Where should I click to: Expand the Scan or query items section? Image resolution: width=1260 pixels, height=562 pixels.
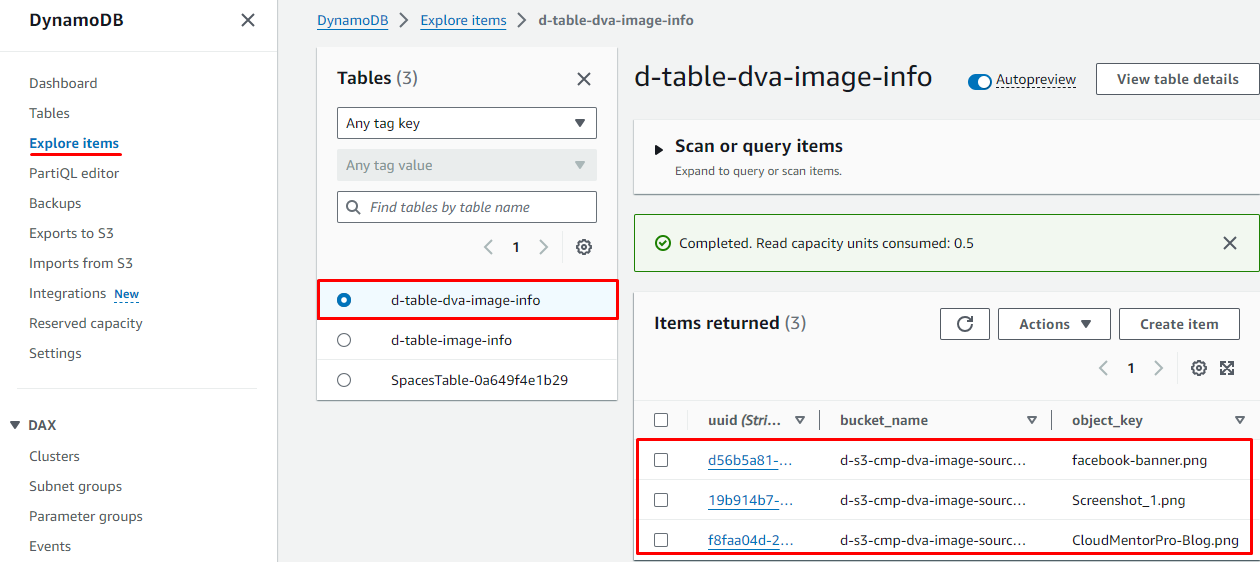tap(659, 149)
